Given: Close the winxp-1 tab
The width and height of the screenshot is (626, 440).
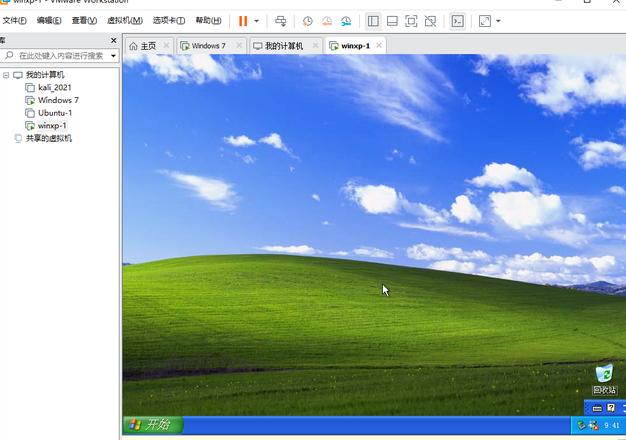Looking at the screenshot, I should click(x=379, y=46).
